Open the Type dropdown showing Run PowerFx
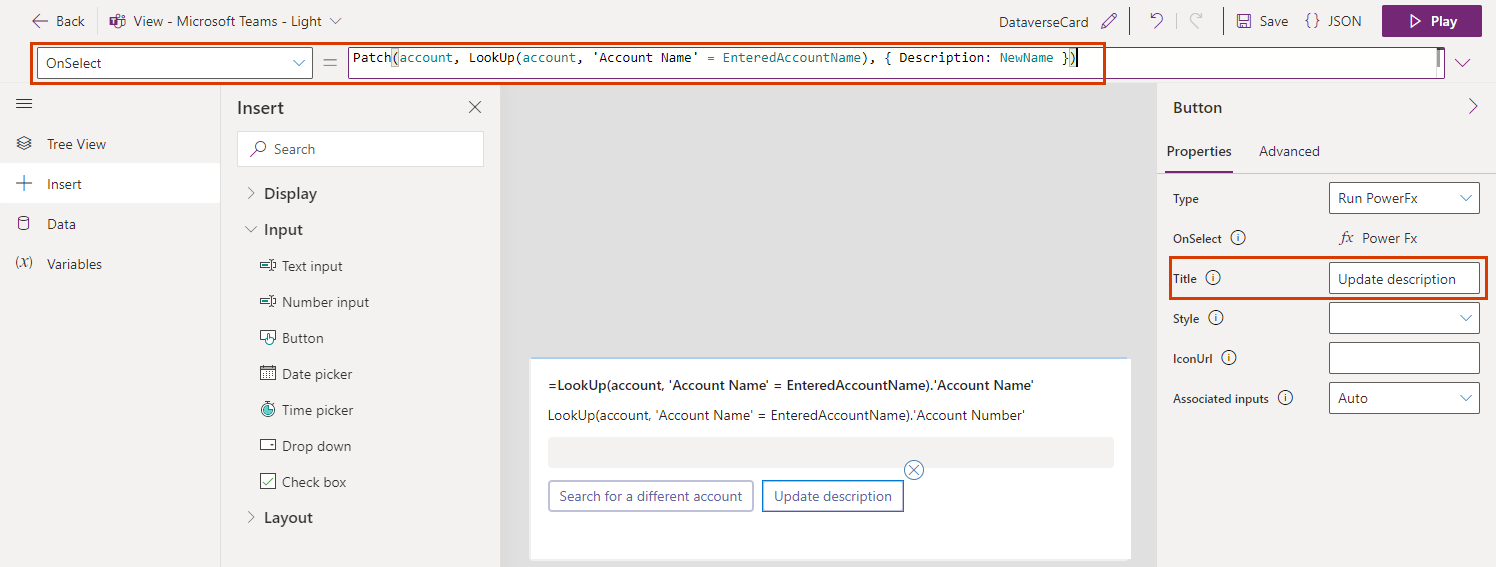 tap(1404, 198)
